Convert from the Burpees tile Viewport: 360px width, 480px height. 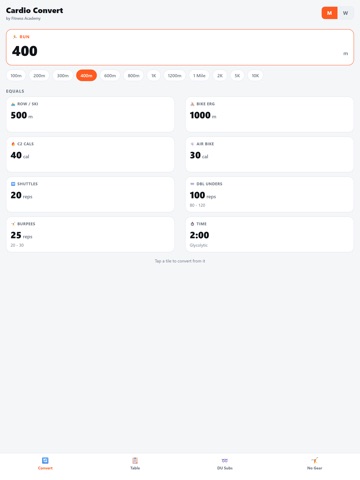[x=90, y=234]
